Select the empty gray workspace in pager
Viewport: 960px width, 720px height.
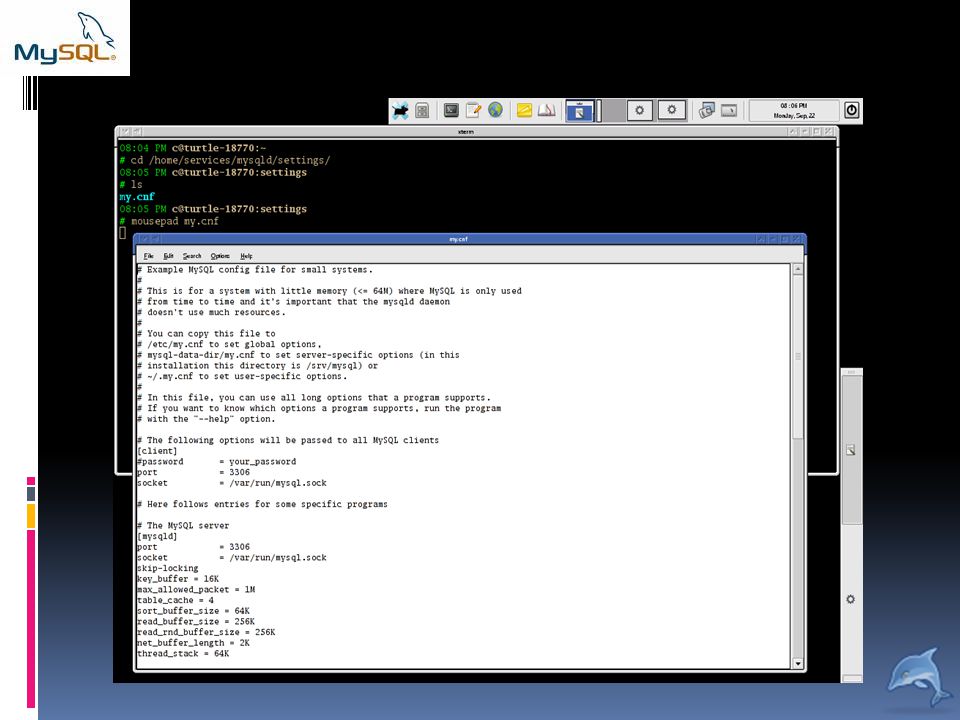(x=611, y=111)
